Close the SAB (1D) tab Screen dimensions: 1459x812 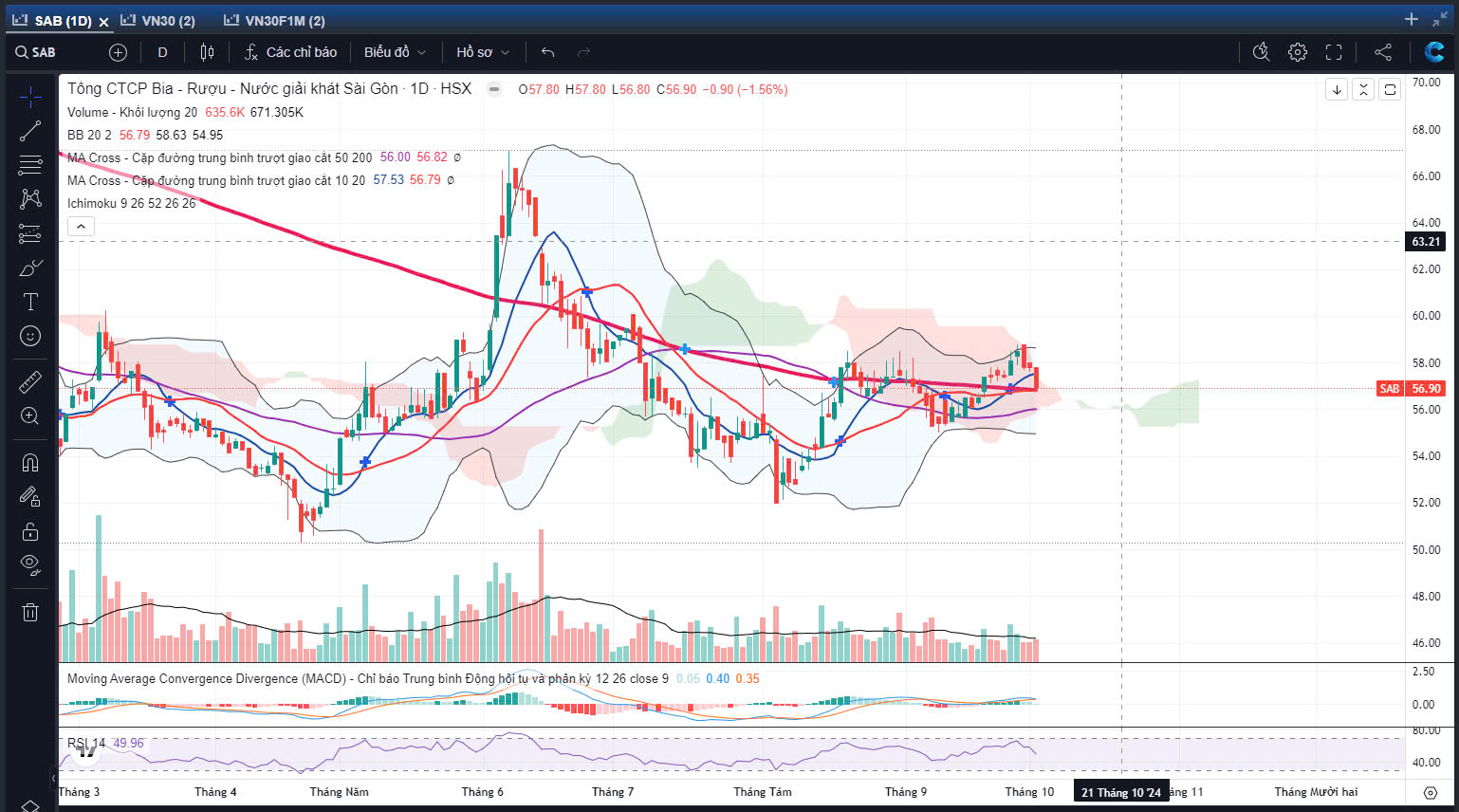[103, 21]
